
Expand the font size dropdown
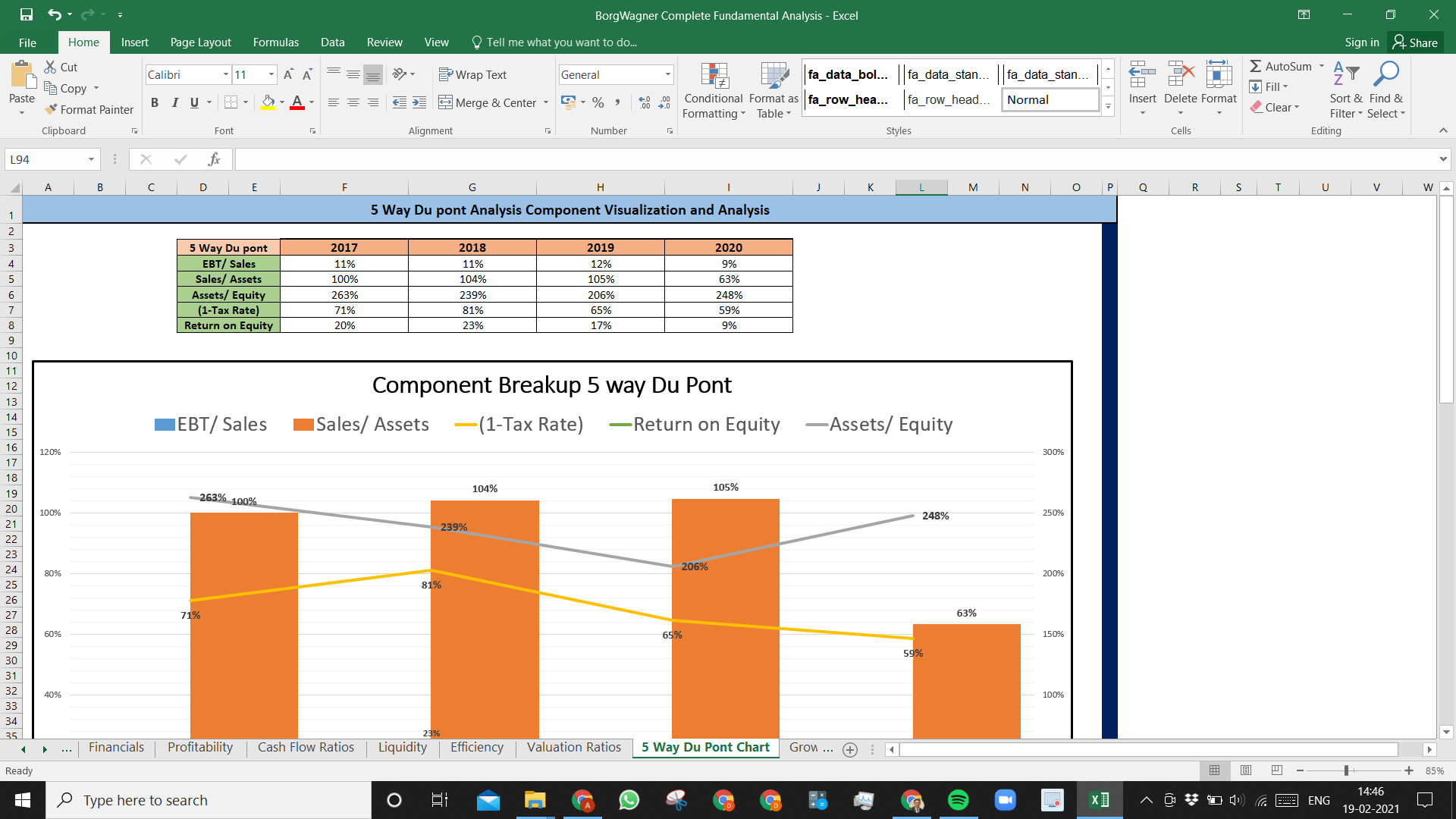(271, 74)
